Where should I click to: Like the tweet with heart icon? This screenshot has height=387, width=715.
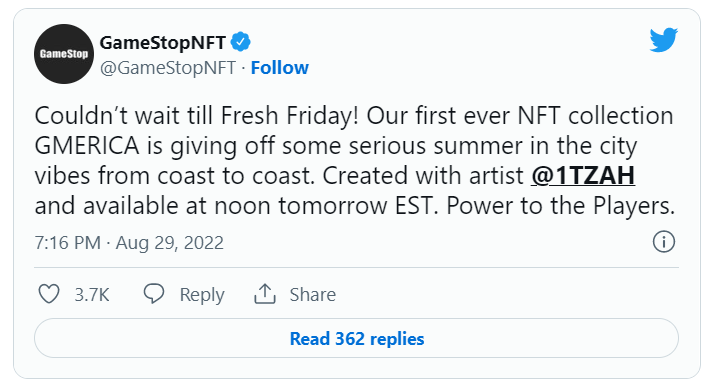tap(49, 294)
